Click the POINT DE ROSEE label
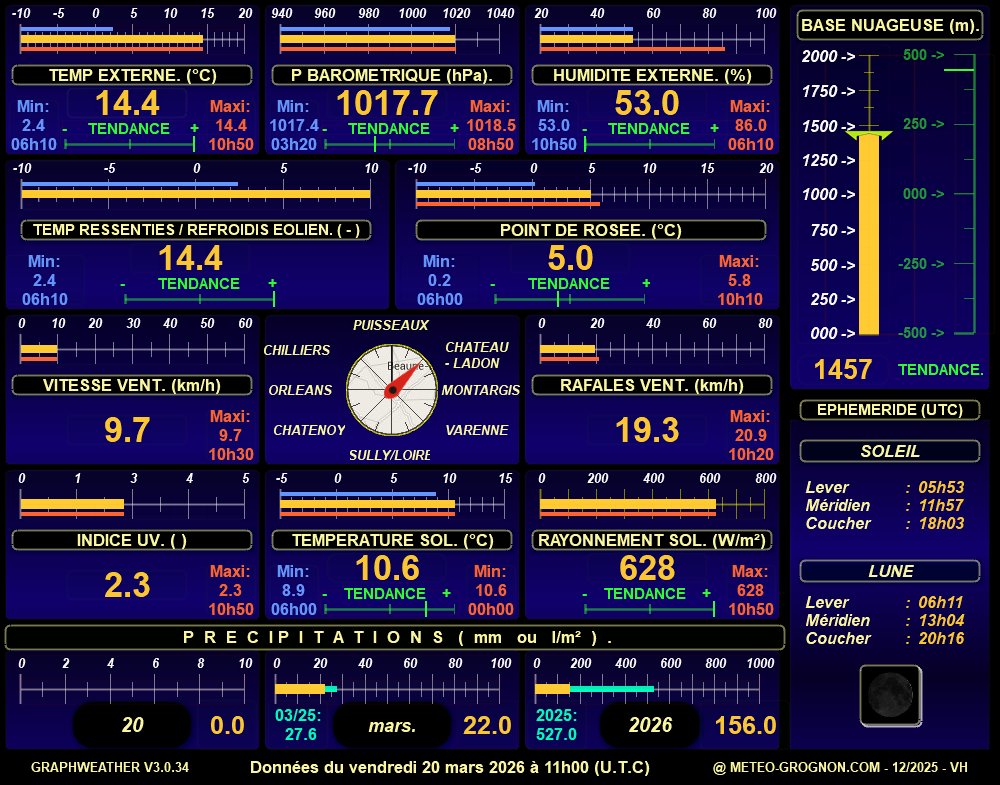Viewport: 1000px width, 785px height. pyautogui.click(x=590, y=230)
